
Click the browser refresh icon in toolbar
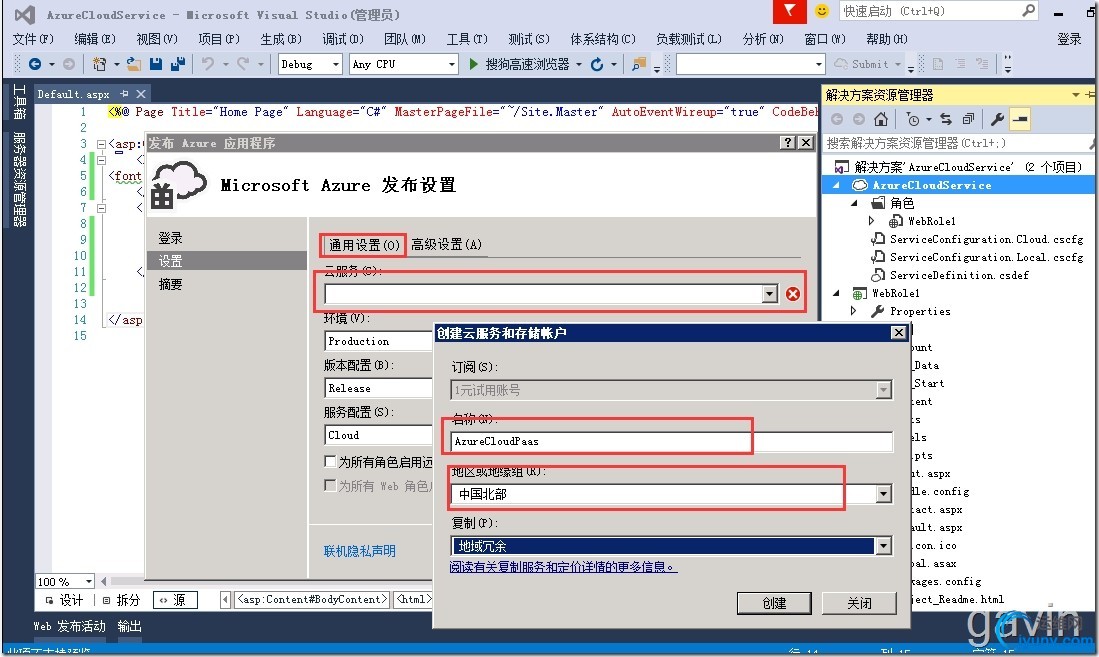pos(597,64)
